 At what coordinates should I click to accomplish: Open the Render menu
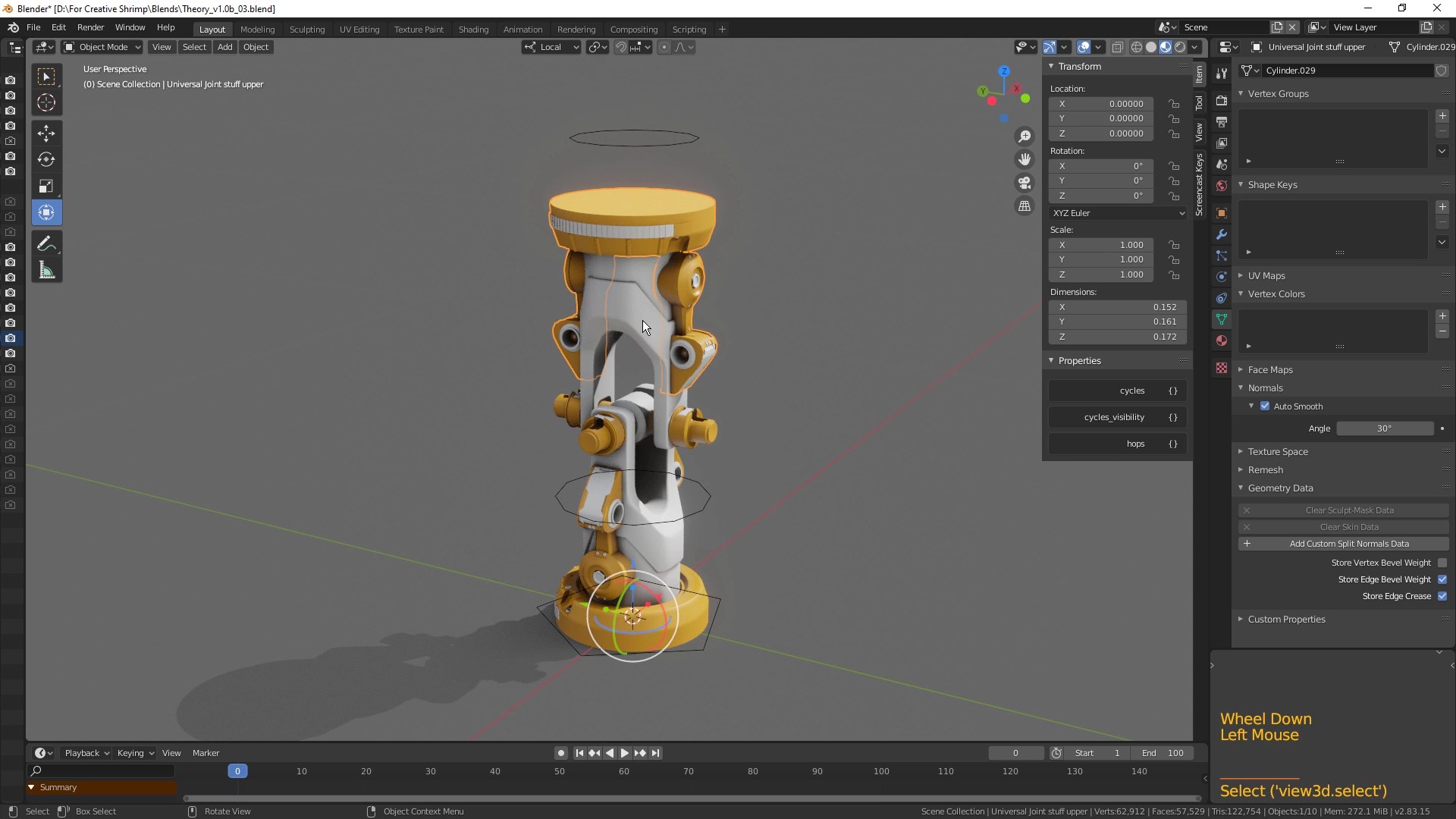click(x=90, y=27)
